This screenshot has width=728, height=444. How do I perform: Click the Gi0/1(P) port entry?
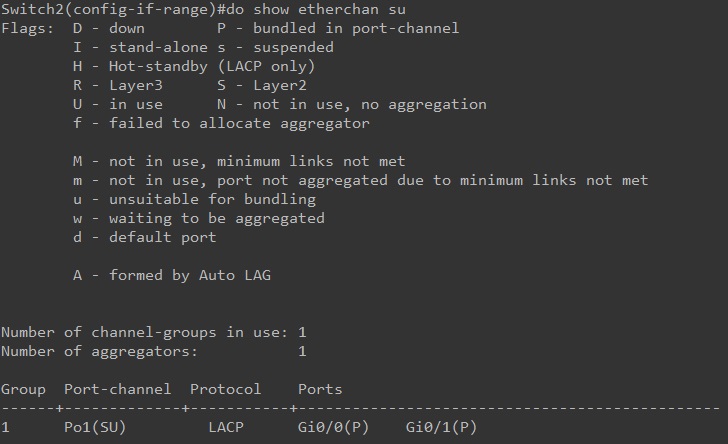(x=442, y=427)
